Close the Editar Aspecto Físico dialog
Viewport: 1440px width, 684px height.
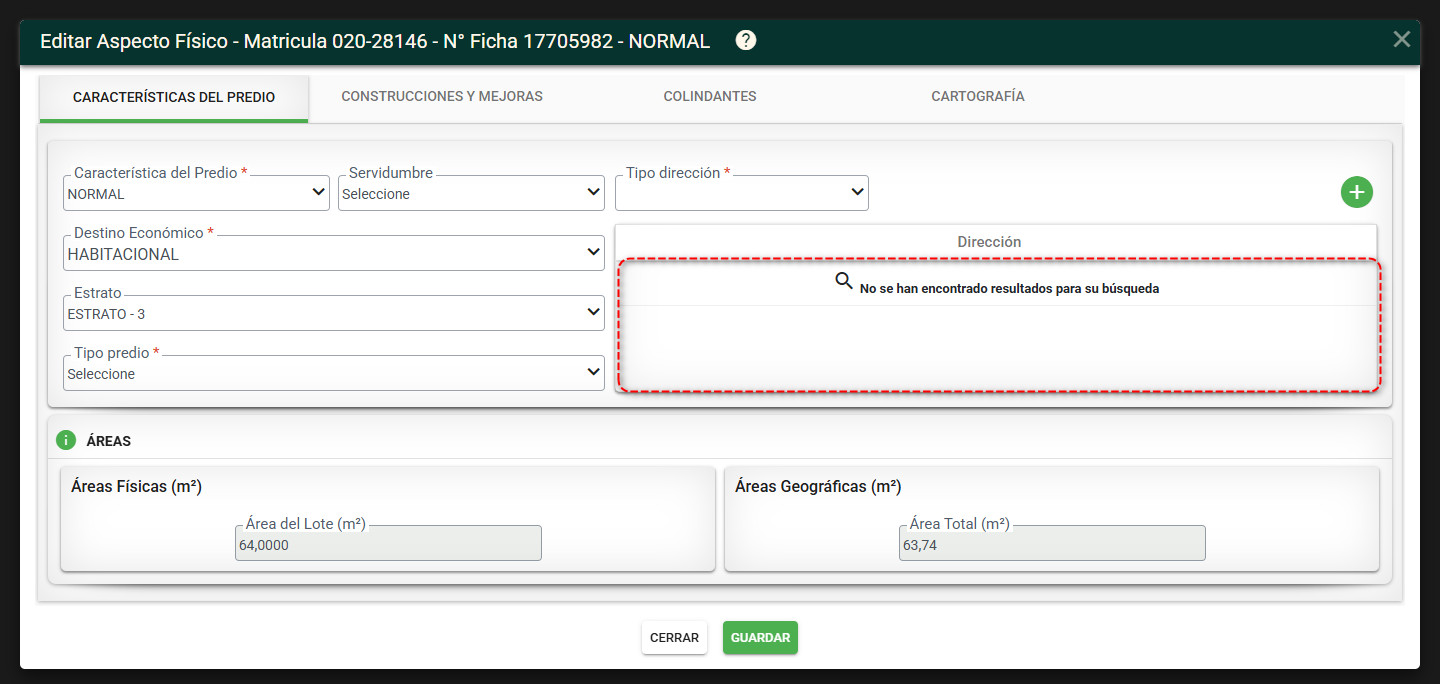1402,39
